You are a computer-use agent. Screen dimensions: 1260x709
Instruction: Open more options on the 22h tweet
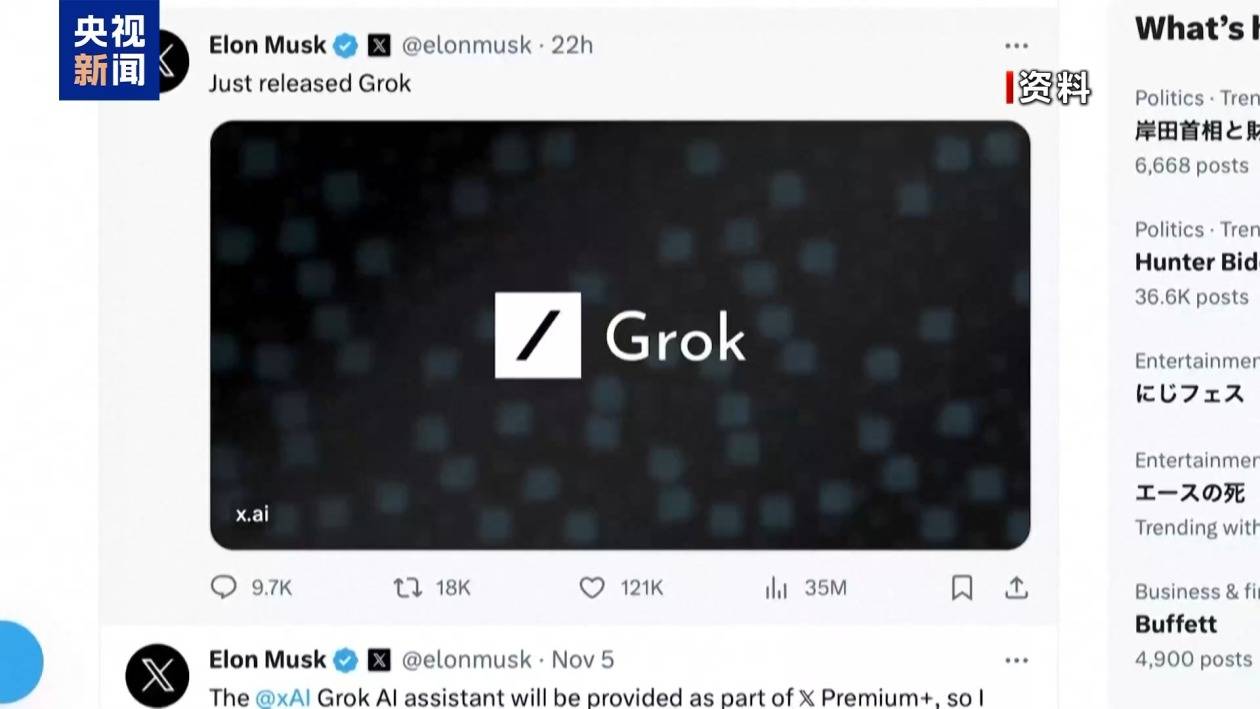1016,46
